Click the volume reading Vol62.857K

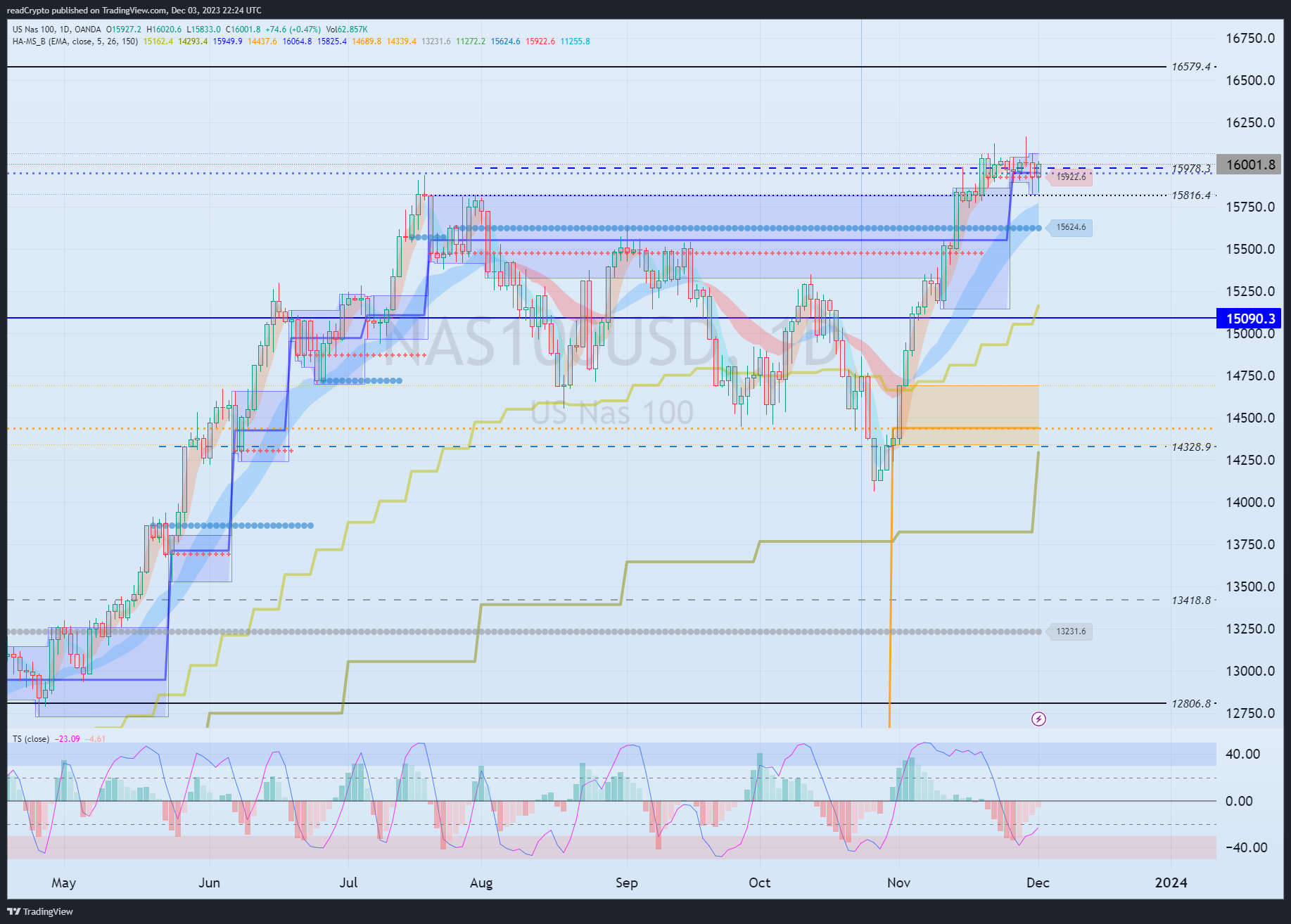tap(347, 30)
